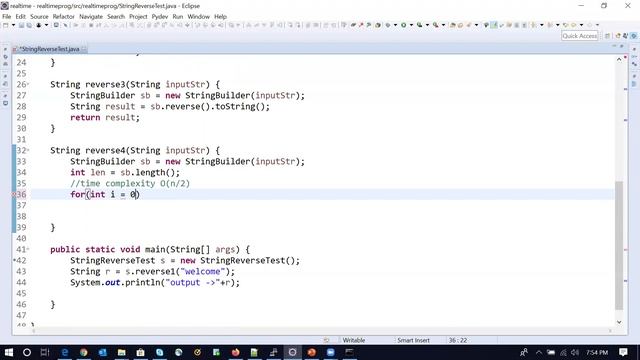Collapse the reverse3 method fold on line 26
The height and width of the screenshot is (360, 640).
coord(28,84)
